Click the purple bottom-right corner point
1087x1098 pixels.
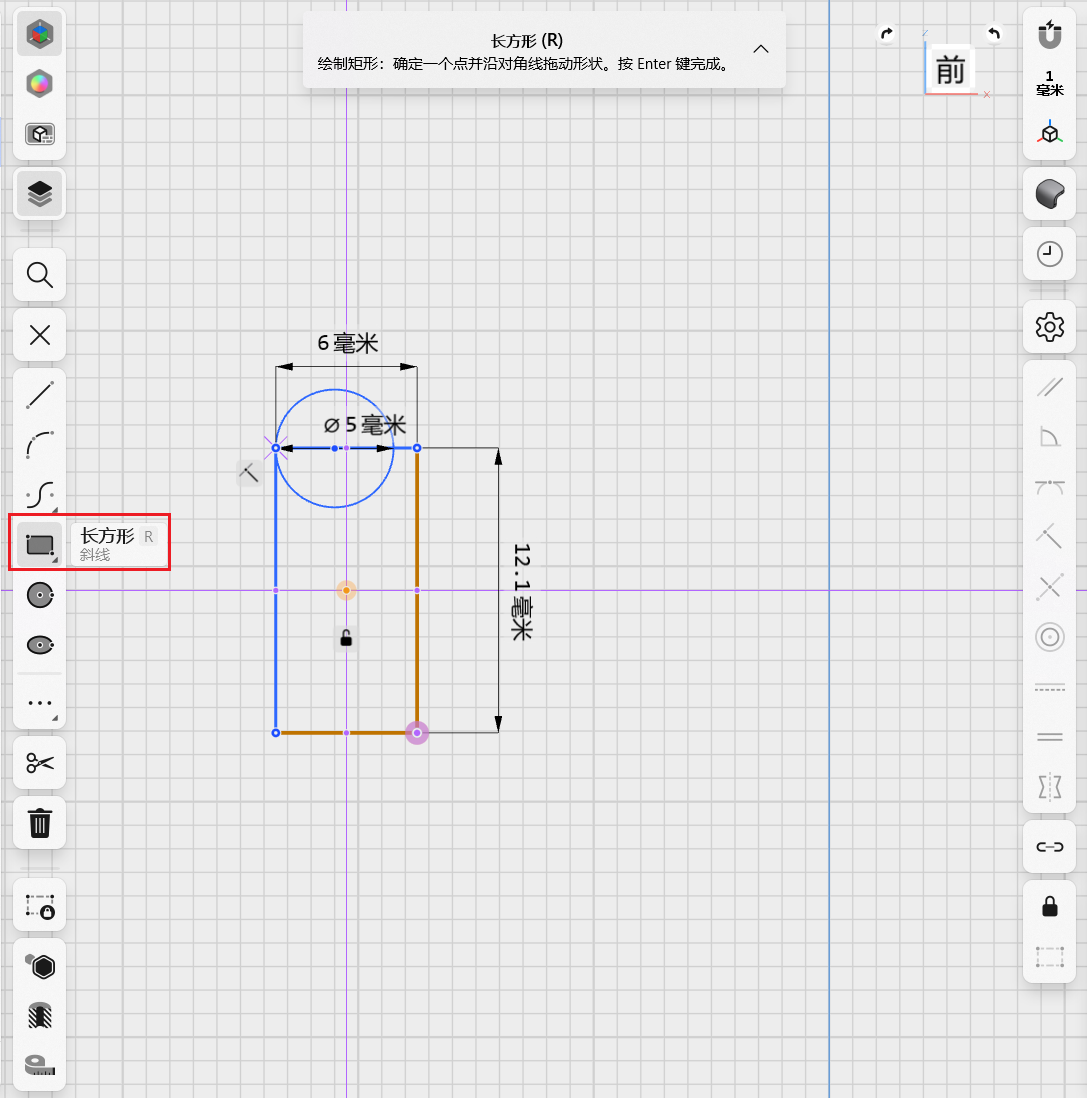(x=417, y=732)
